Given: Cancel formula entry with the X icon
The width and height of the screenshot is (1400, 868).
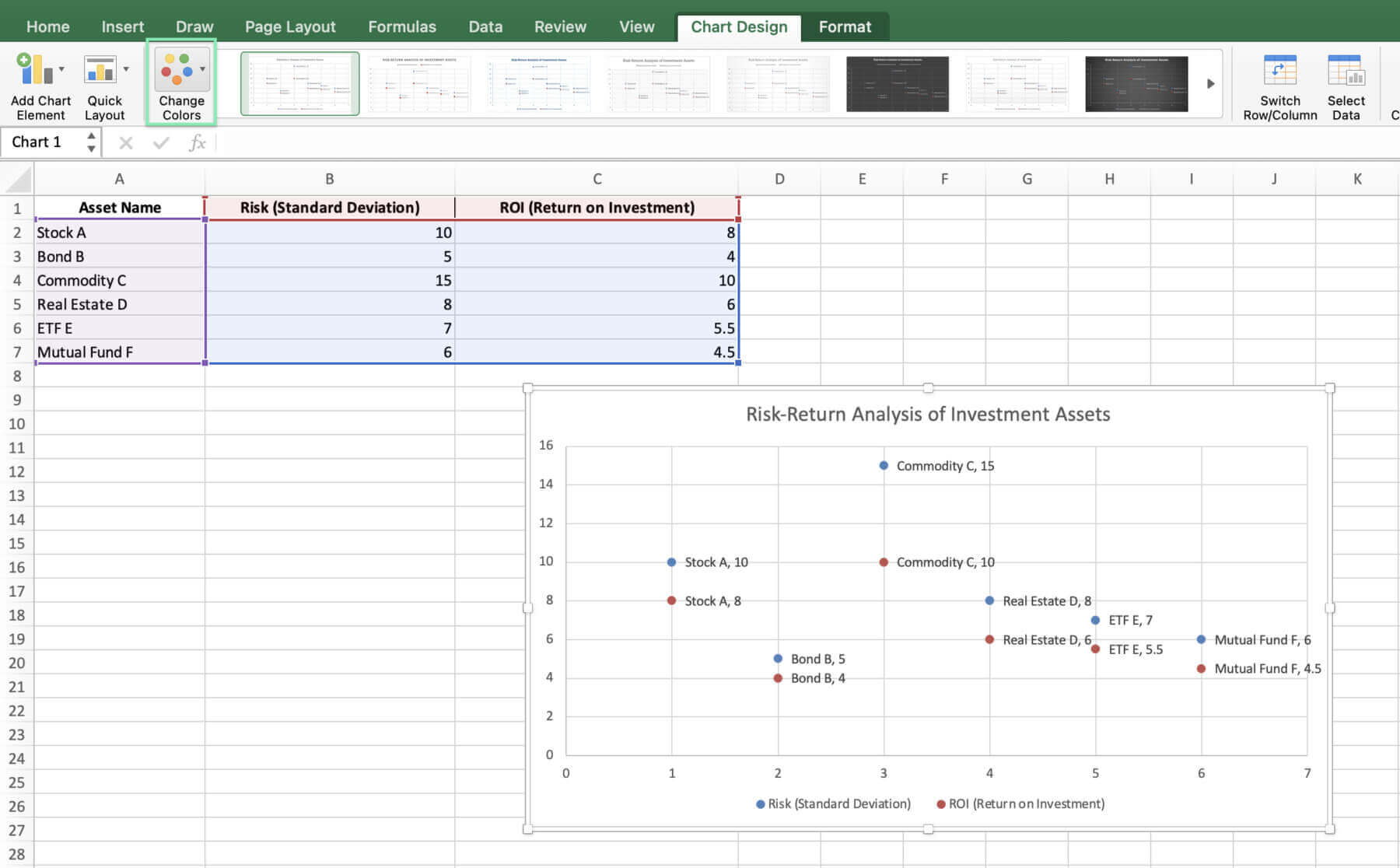Looking at the screenshot, I should pyautogui.click(x=125, y=142).
